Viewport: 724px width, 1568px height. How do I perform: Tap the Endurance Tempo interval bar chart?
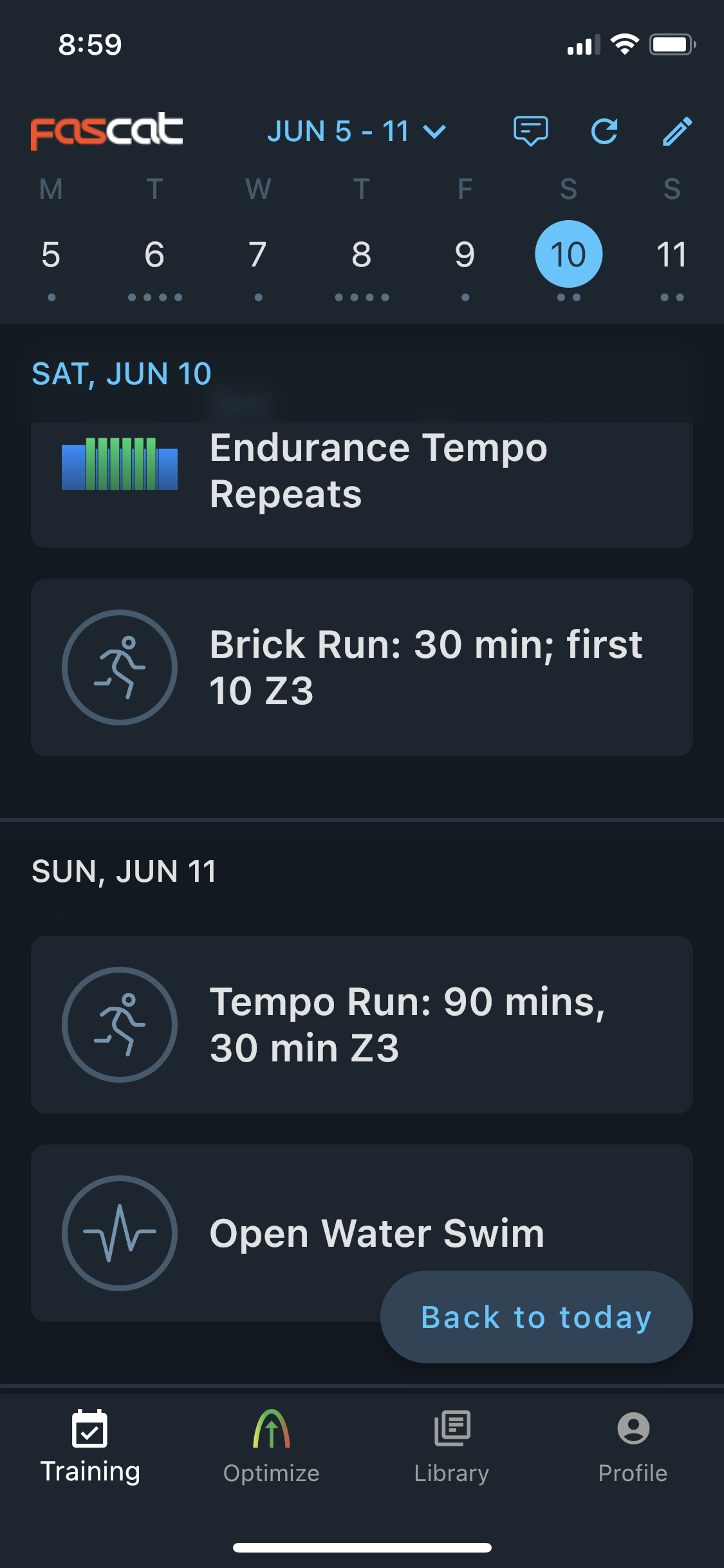120,463
